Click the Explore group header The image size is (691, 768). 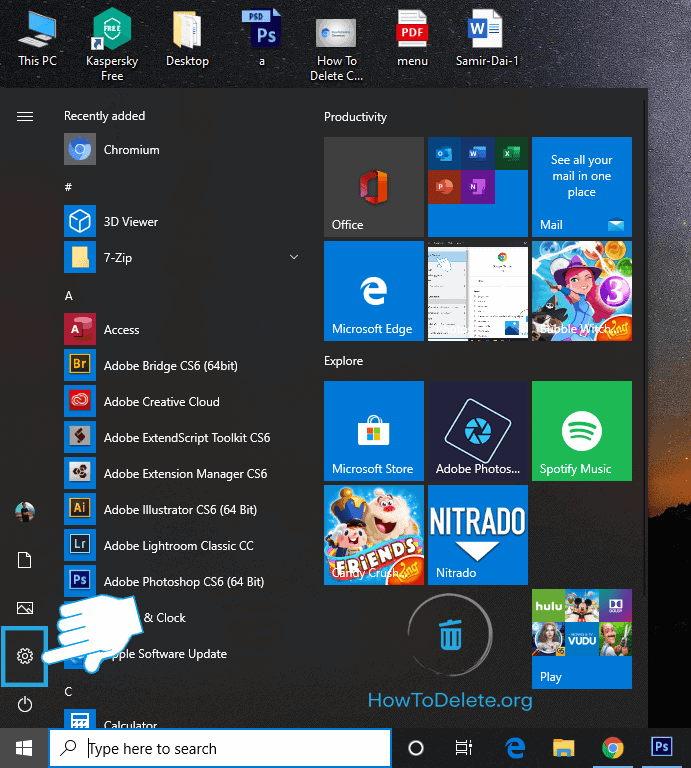[343, 361]
